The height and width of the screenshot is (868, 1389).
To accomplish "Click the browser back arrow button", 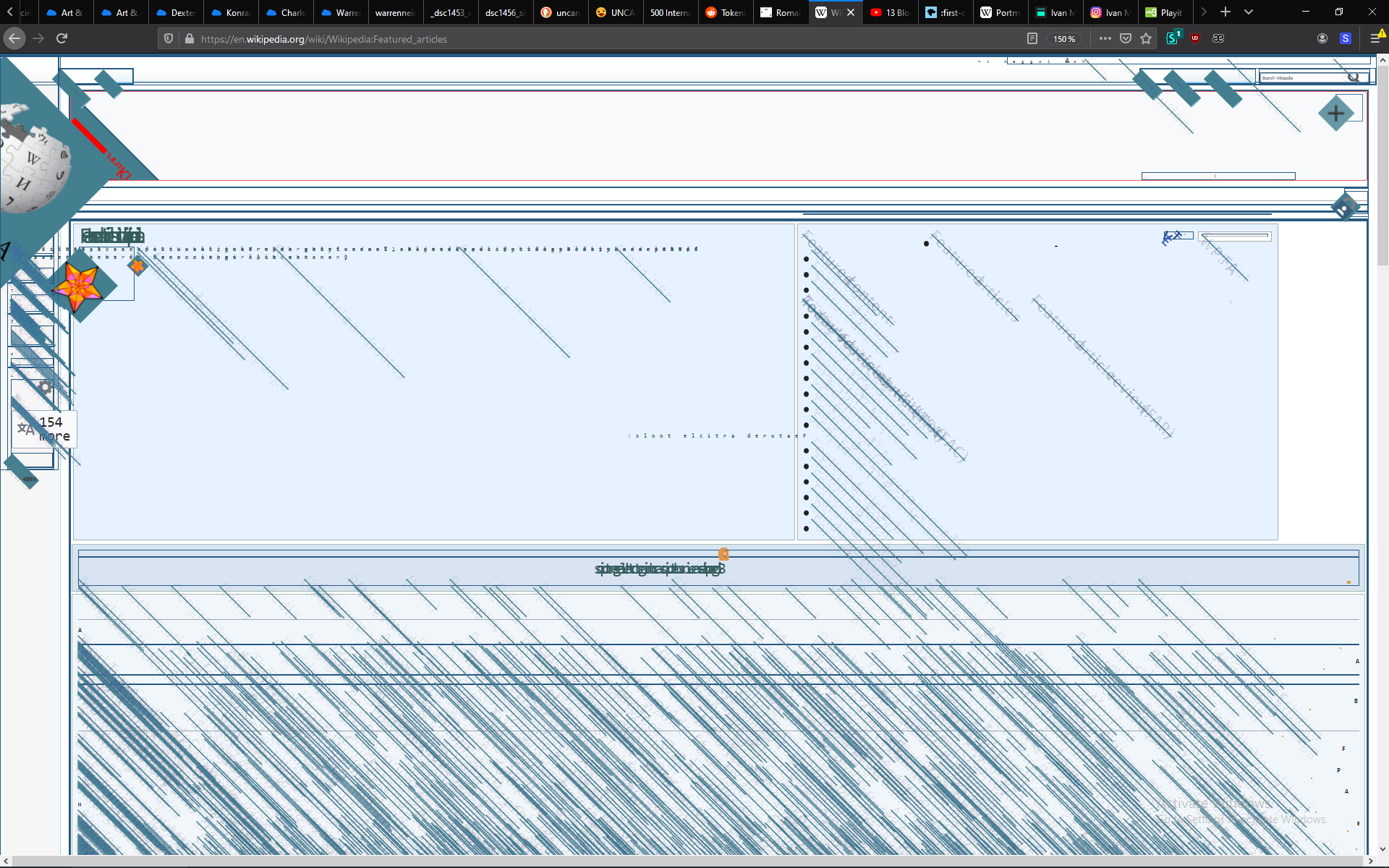I will pos(14,38).
